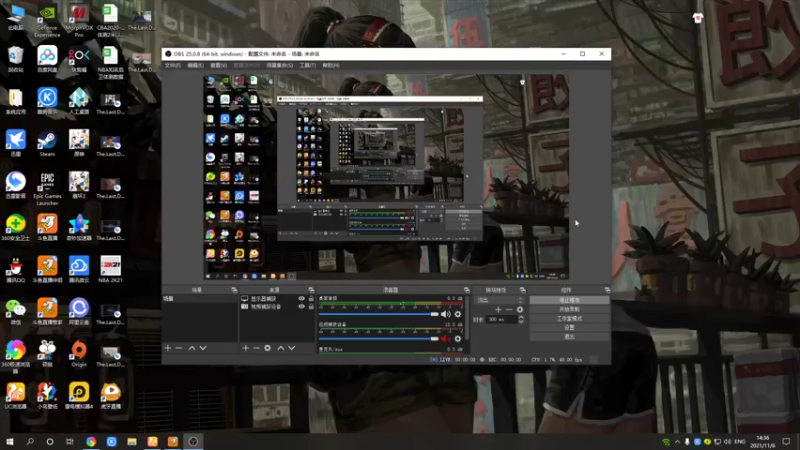
Task: Move the scene down with the down arrow
Action: click(x=203, y=348)
